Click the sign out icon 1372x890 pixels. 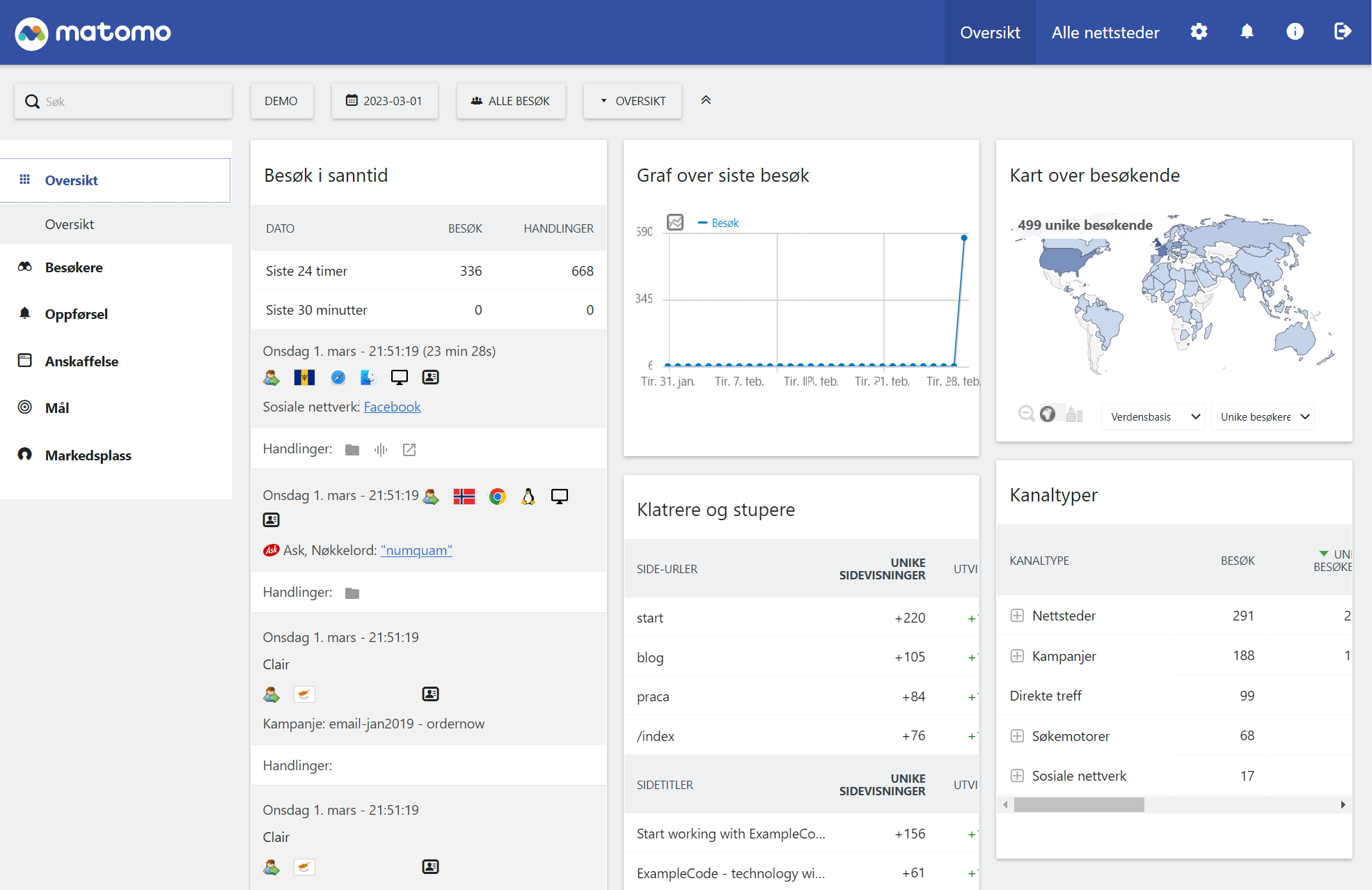(x=1342, y=32)
